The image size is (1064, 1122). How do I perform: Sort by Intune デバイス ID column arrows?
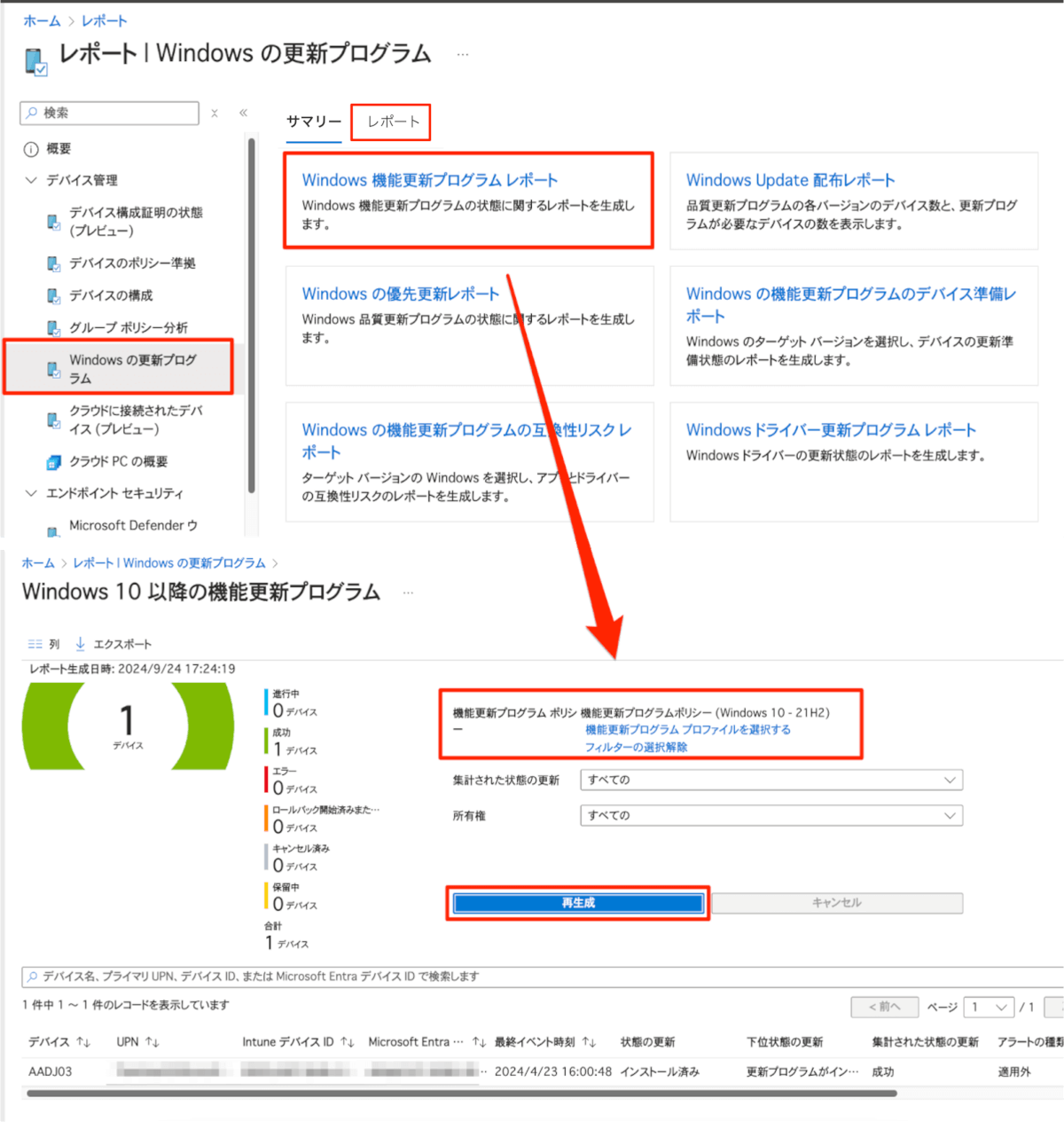(x=348, y=1042)
